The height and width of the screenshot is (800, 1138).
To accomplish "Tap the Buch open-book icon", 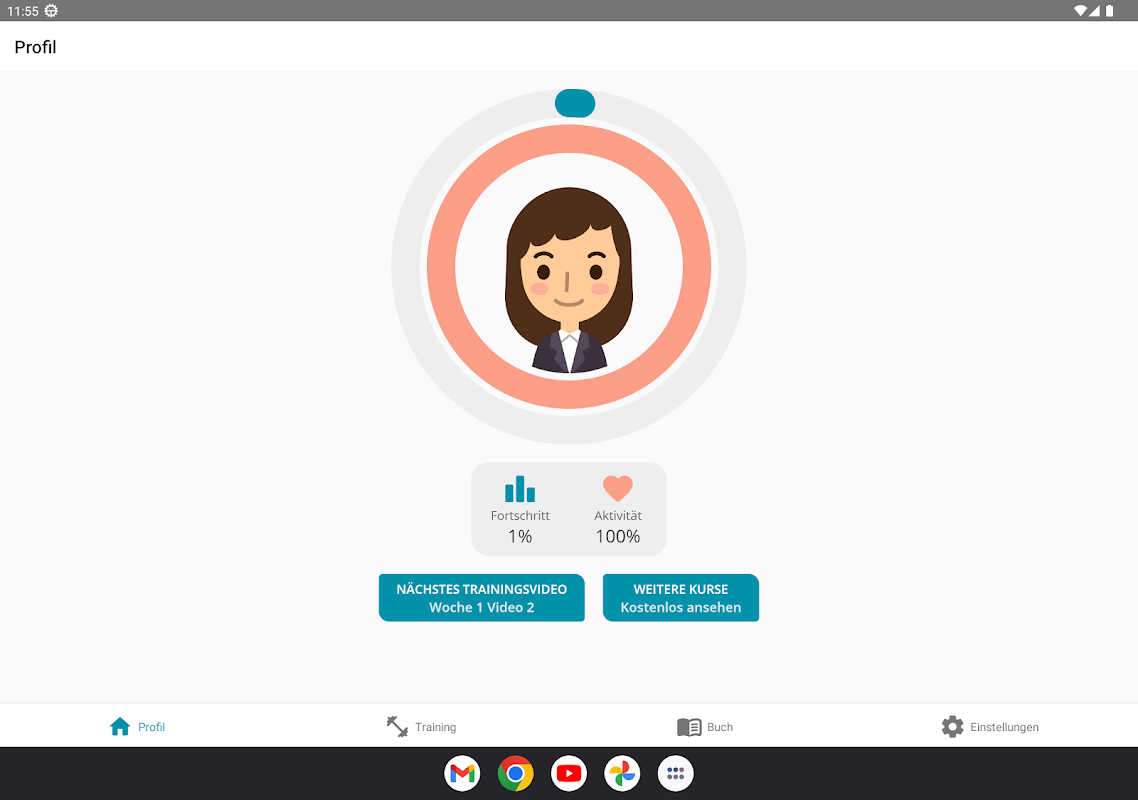I will [x=689, y=727].
